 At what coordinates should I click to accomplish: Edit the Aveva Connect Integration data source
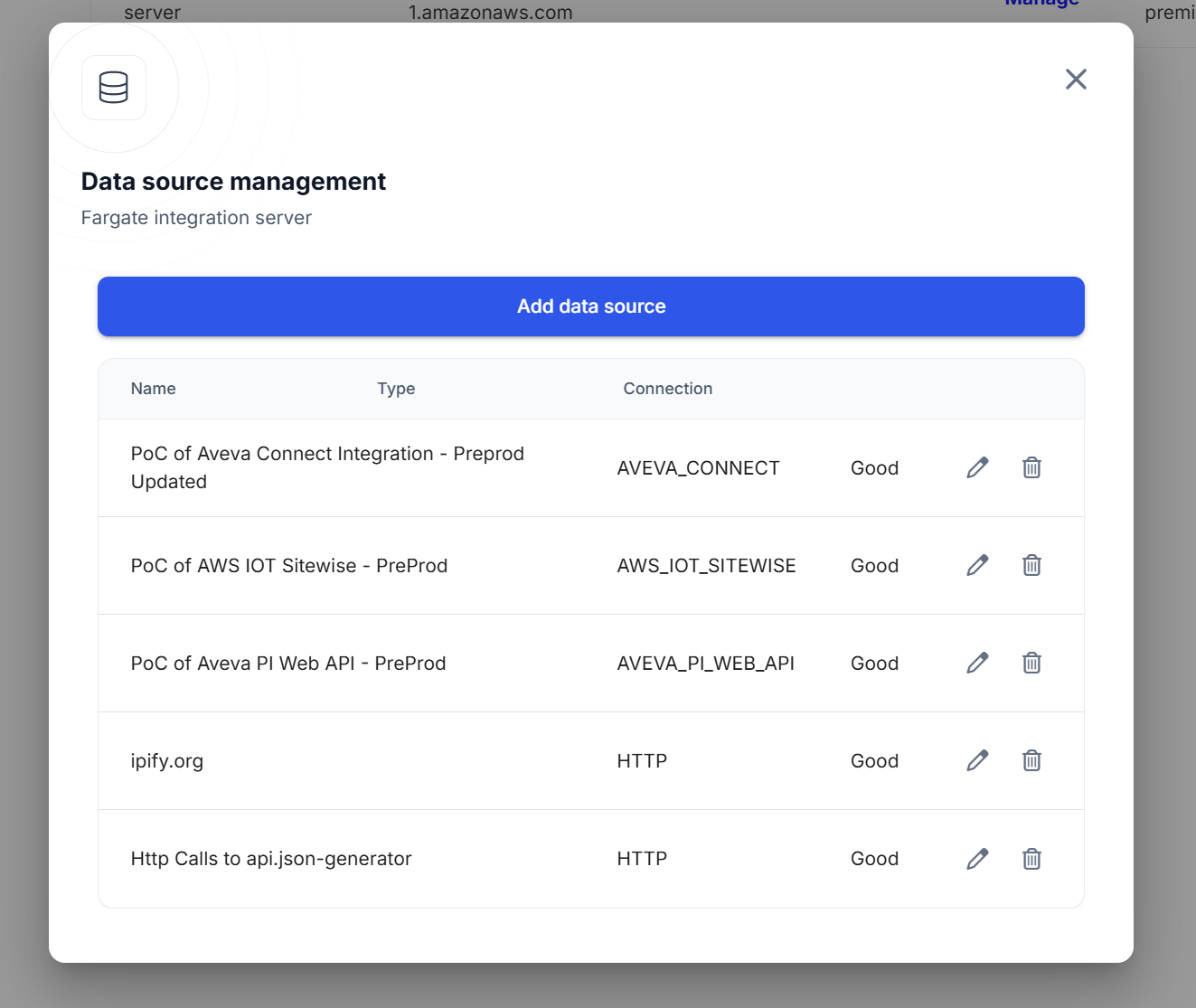click(977, 467)
